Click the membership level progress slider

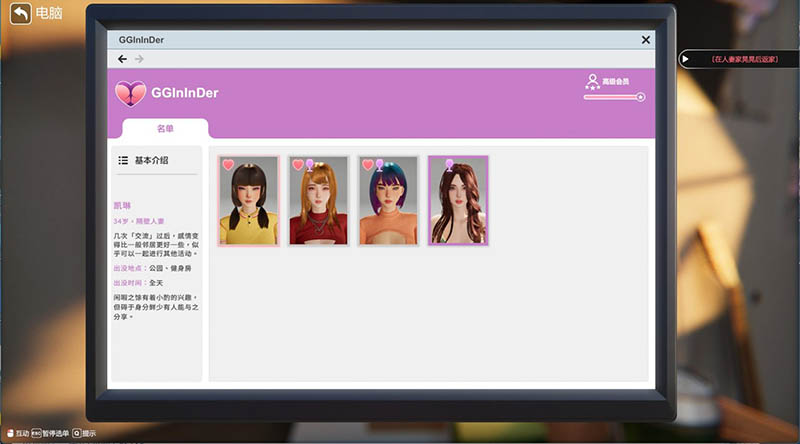click(614, 97)
